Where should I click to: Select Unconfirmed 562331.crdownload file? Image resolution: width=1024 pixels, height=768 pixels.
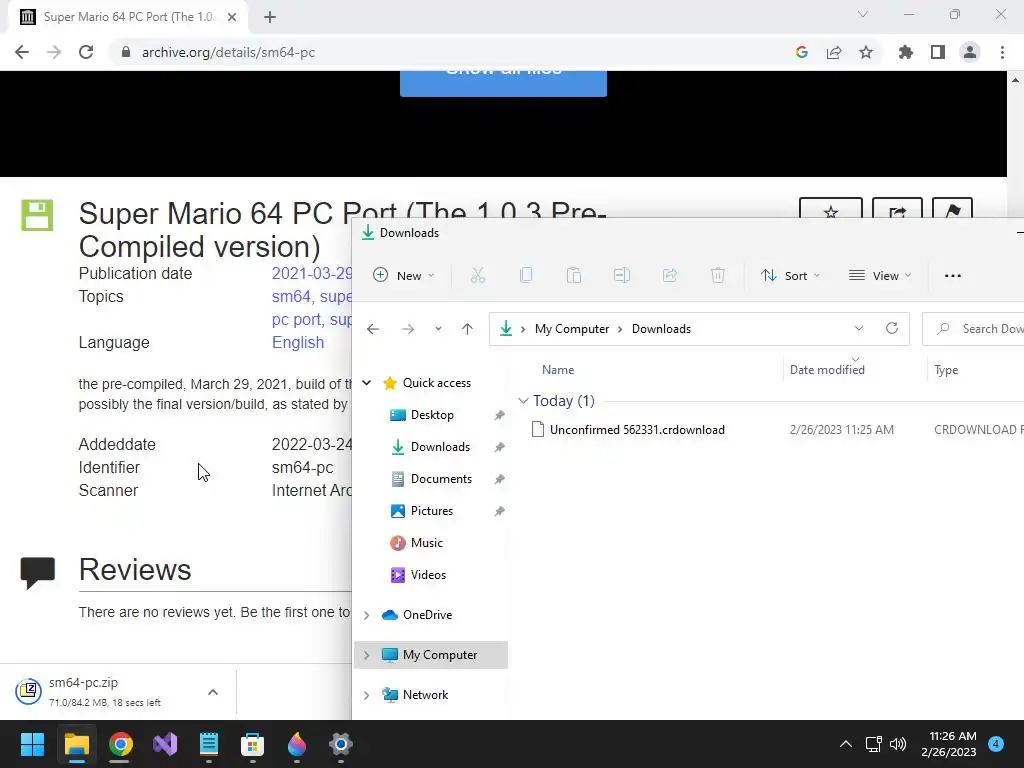point(637,430)
